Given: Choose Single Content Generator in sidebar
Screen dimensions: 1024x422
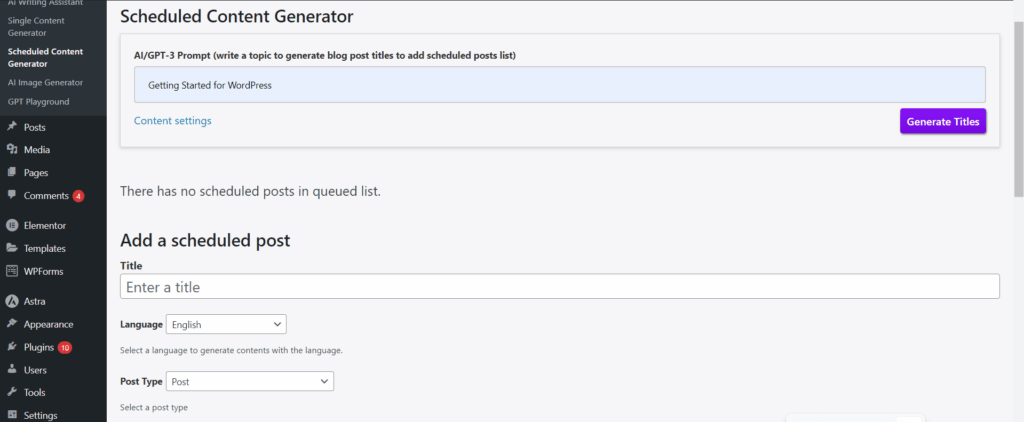Looking at the screenshot, I should 36,27.
